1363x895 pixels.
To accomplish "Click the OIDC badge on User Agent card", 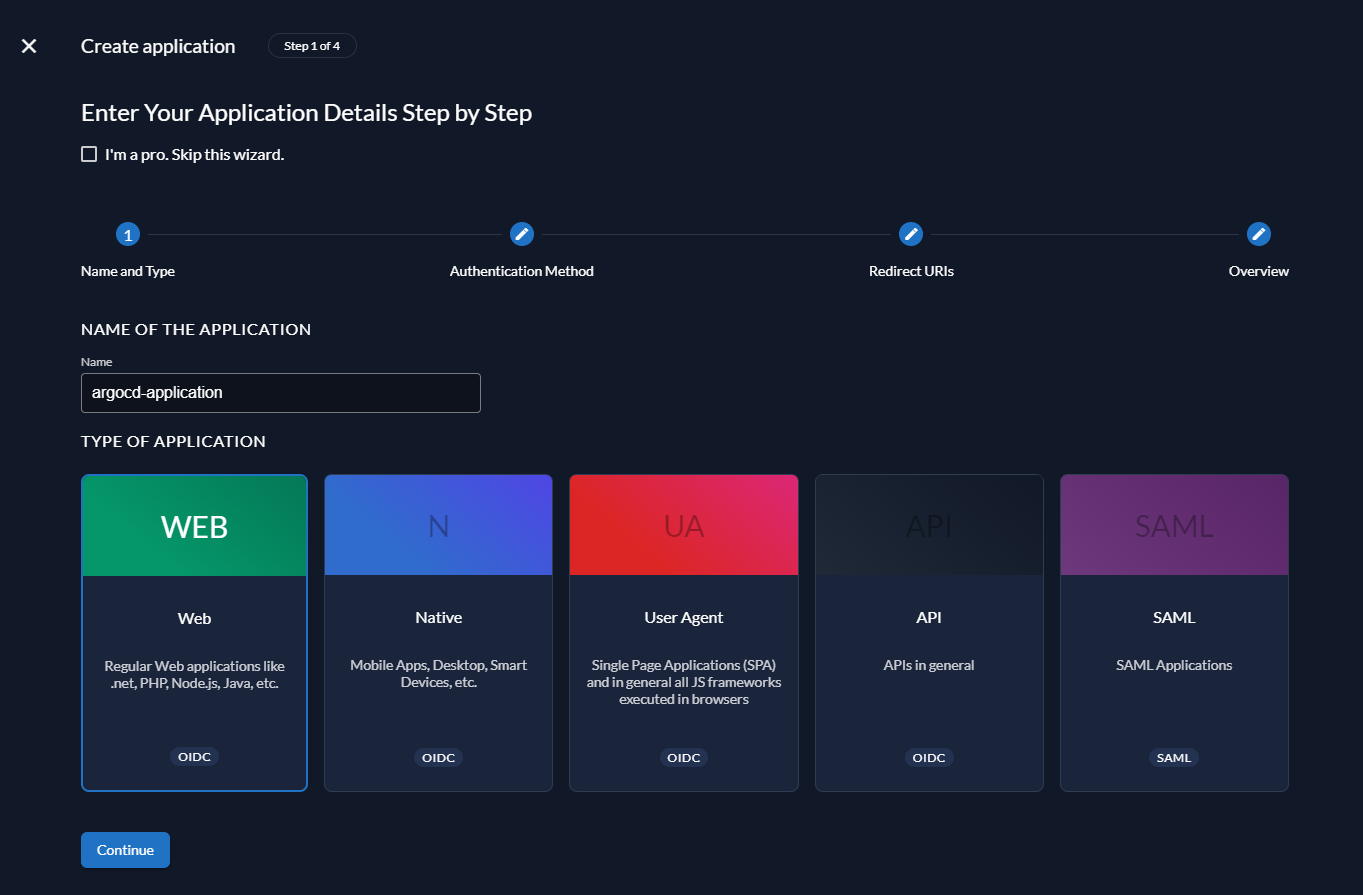I will pos(683,757).
